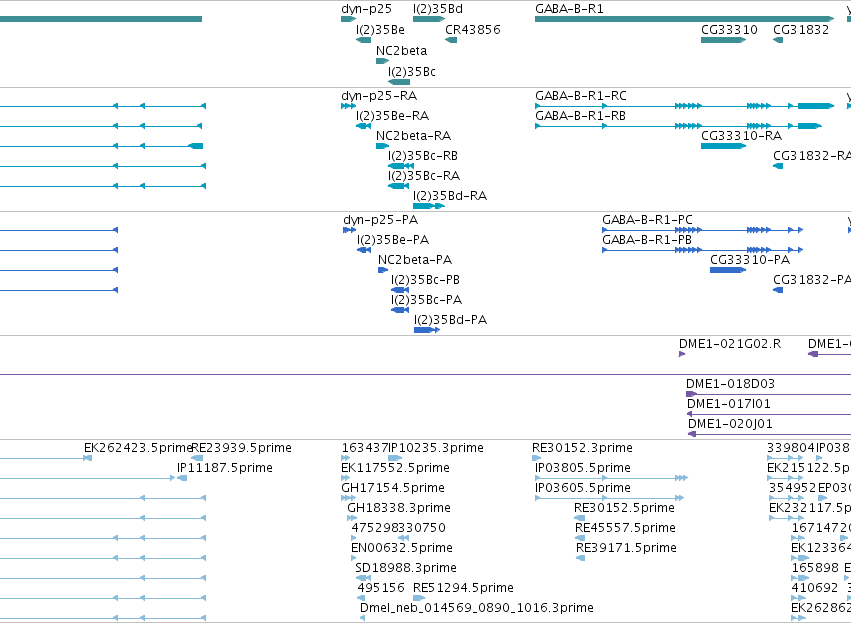
Task: Click EST RE23939.5prime
Action: [x=242, y=448]
